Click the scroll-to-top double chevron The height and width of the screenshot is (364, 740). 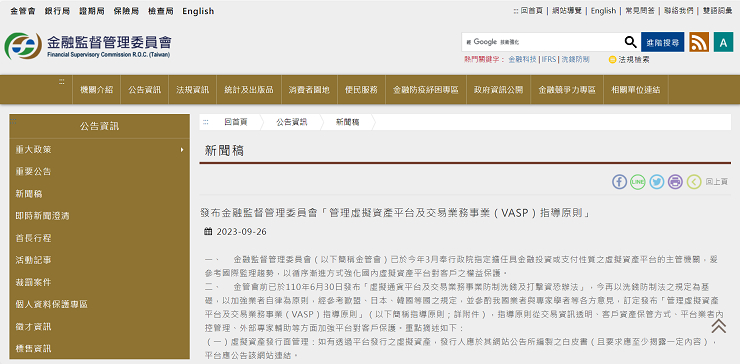click(x=719, y=326)
